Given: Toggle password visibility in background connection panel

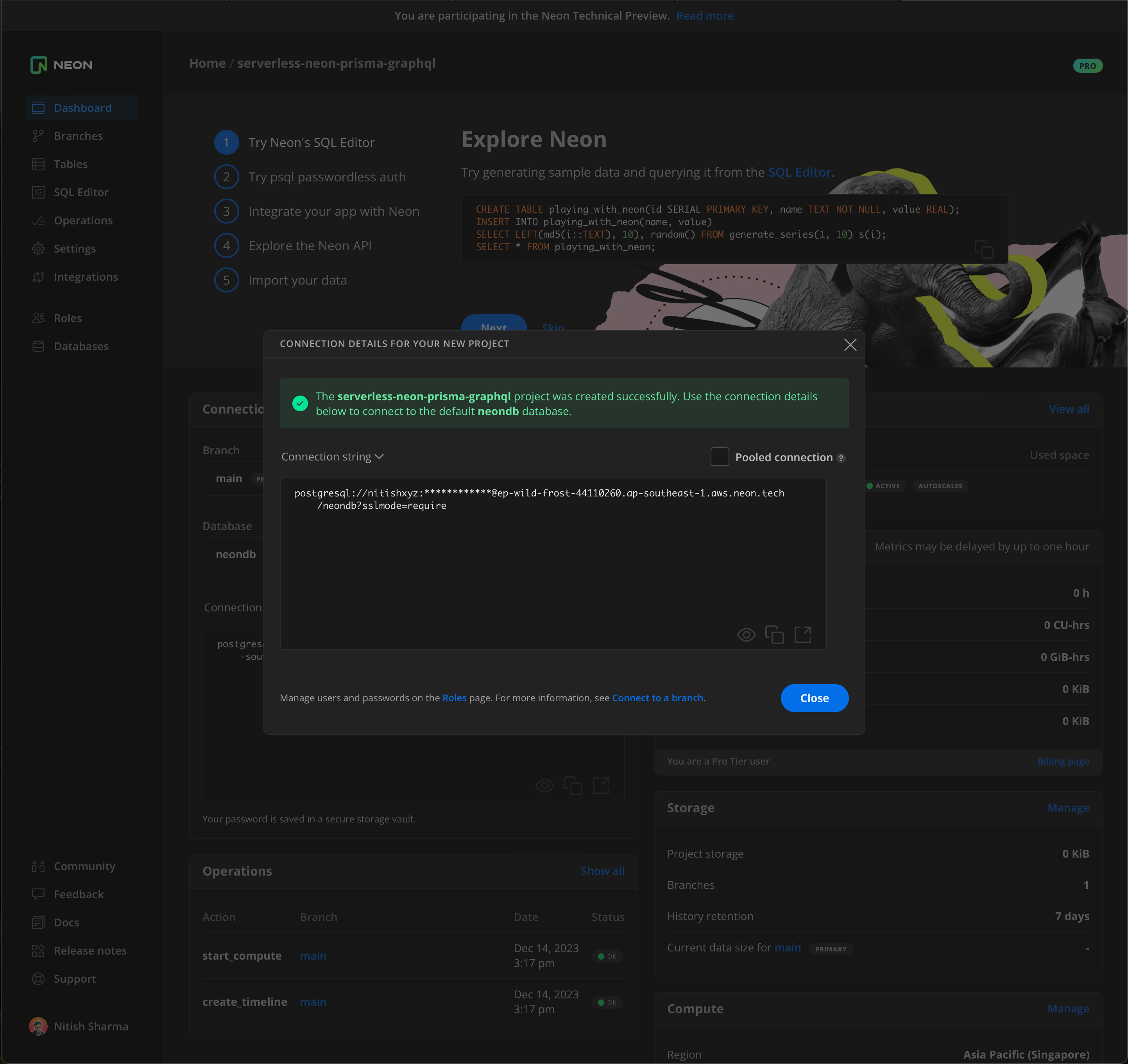Looking at the screenshot, I should 544,785.
